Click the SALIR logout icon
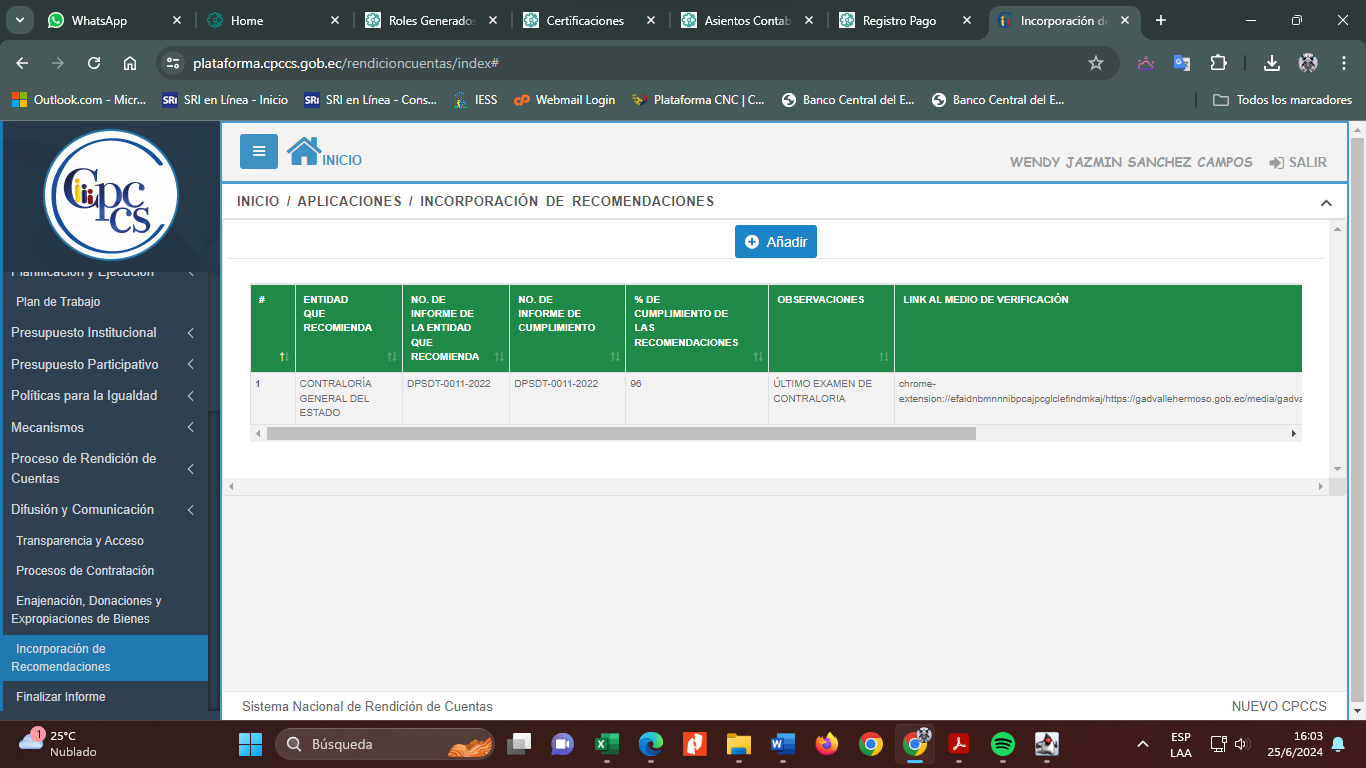The image size is (1366, 768). click(1277, 162)
